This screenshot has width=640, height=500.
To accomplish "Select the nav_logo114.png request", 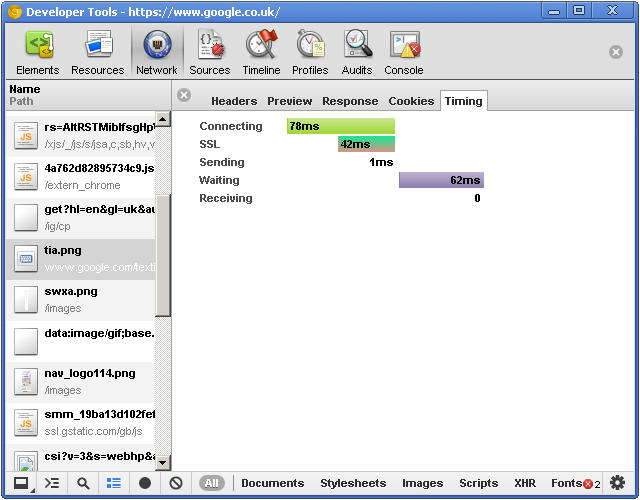I will point(81,382).
